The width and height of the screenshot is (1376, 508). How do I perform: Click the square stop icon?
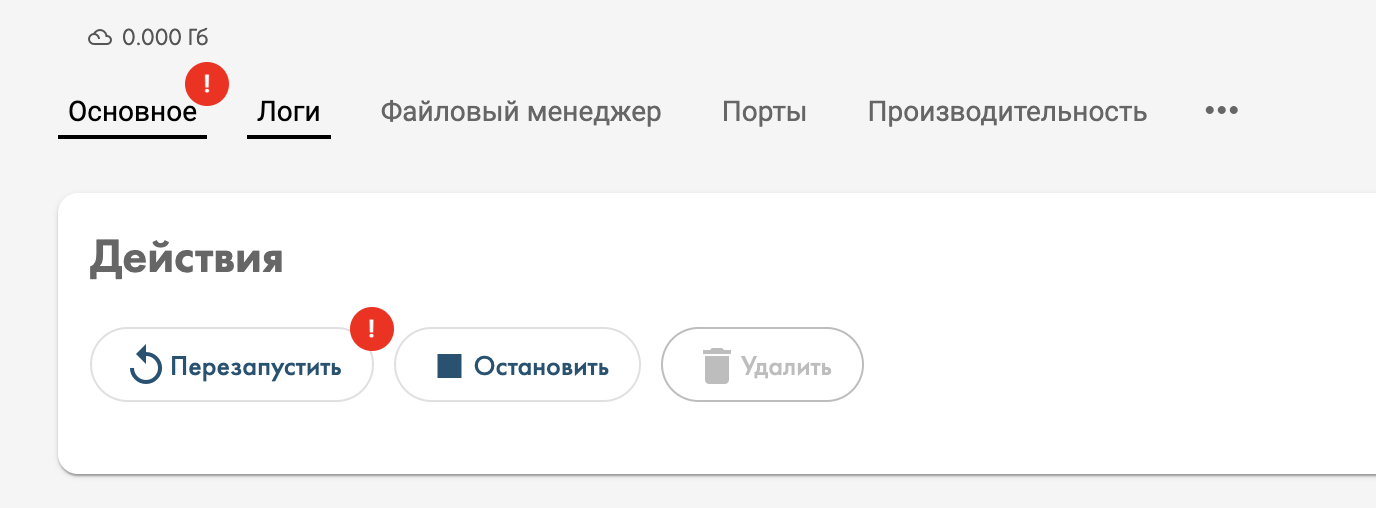[x=449, y=366]
